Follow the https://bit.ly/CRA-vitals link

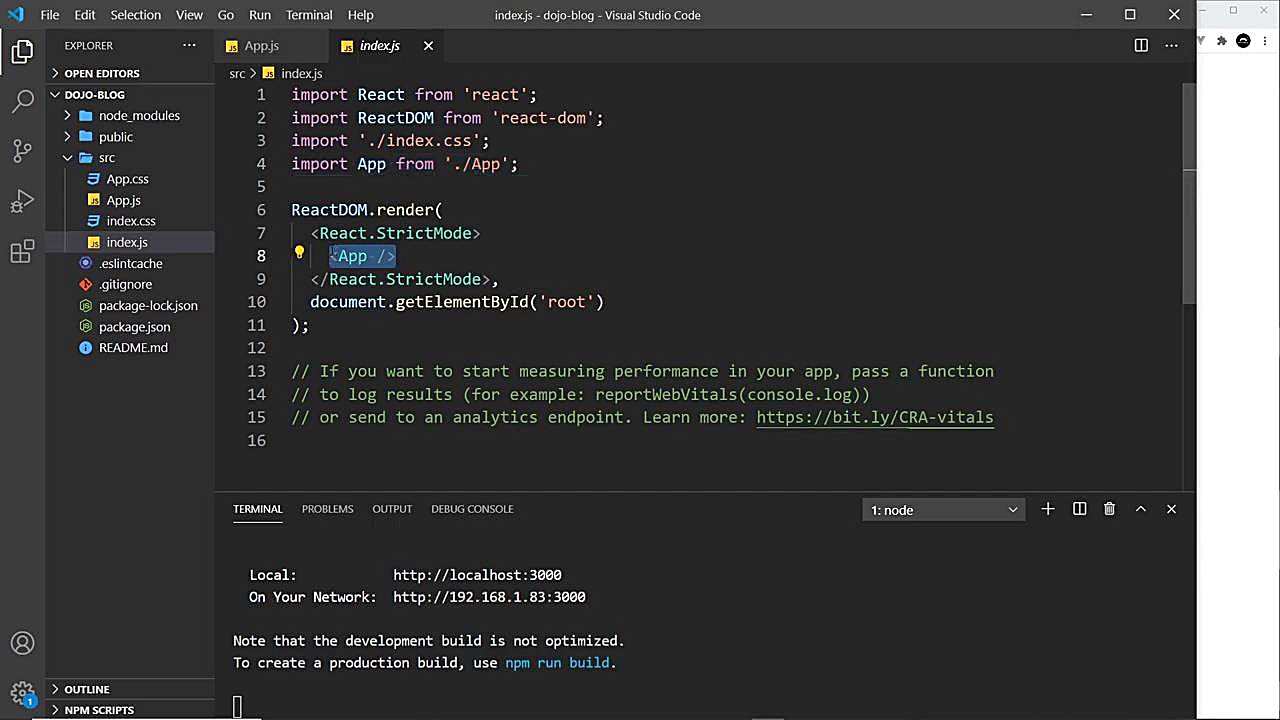875,417
